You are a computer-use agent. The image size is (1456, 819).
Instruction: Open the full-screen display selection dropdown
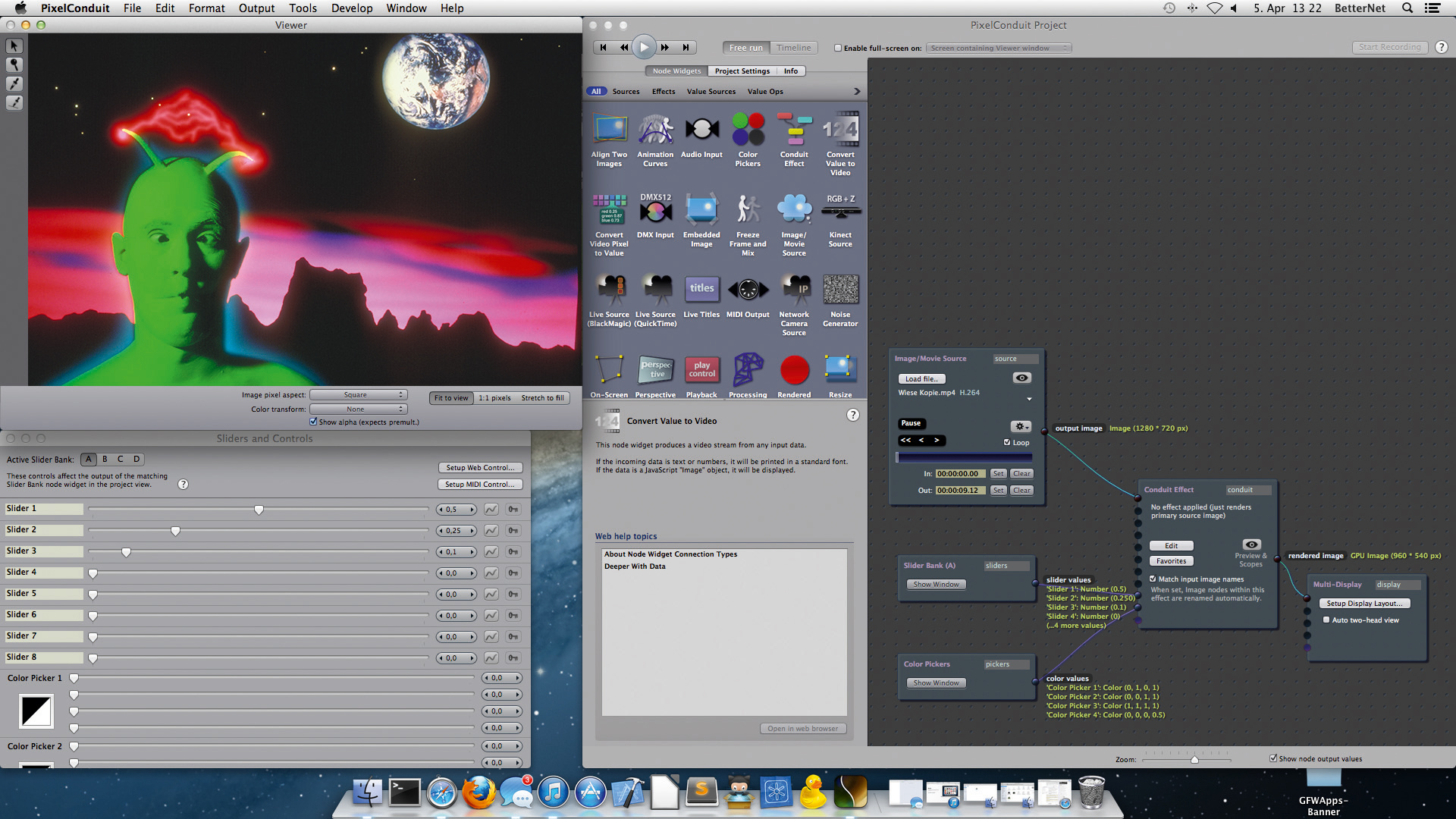(999, 48)
